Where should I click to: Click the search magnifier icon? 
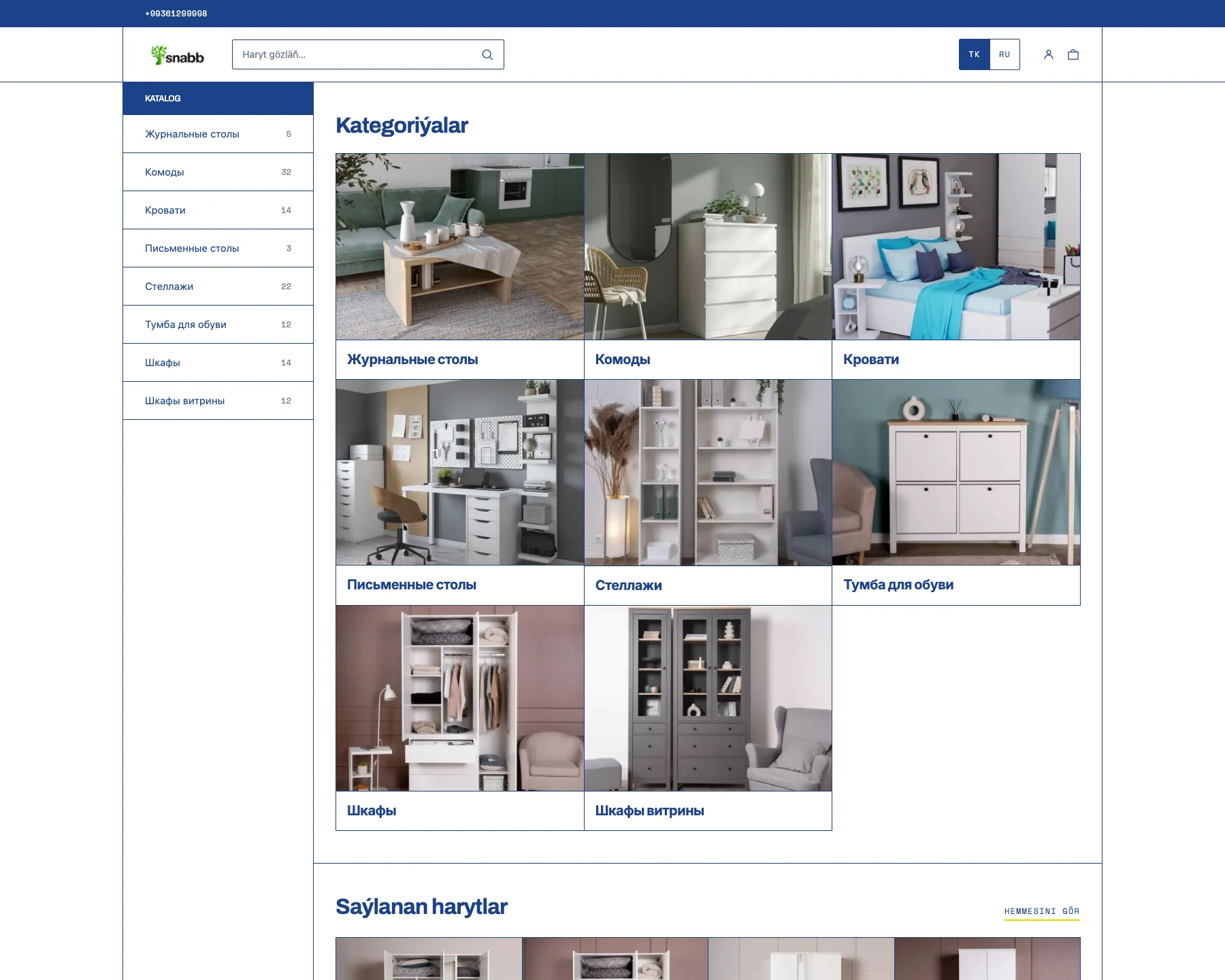[487, 54]
